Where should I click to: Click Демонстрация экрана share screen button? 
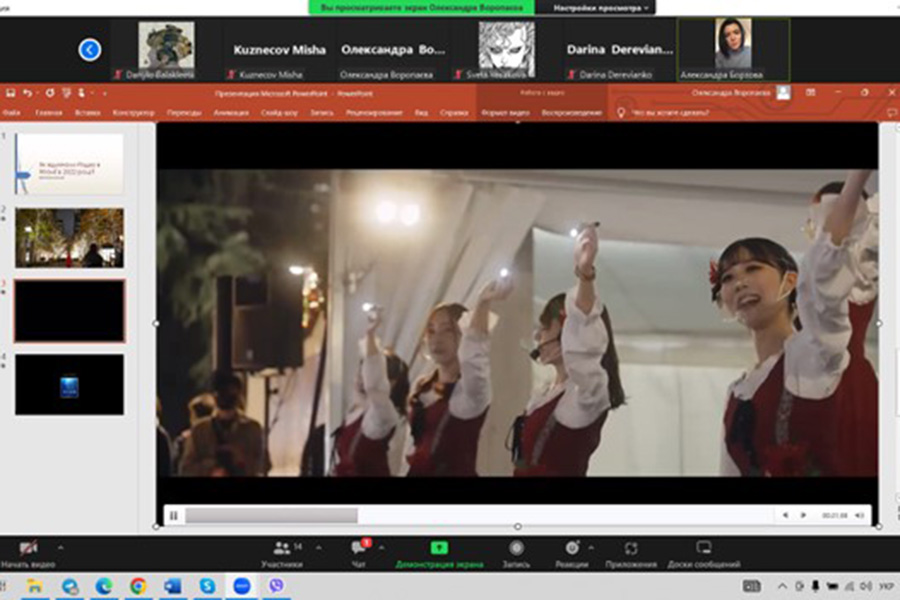(439, 553)
